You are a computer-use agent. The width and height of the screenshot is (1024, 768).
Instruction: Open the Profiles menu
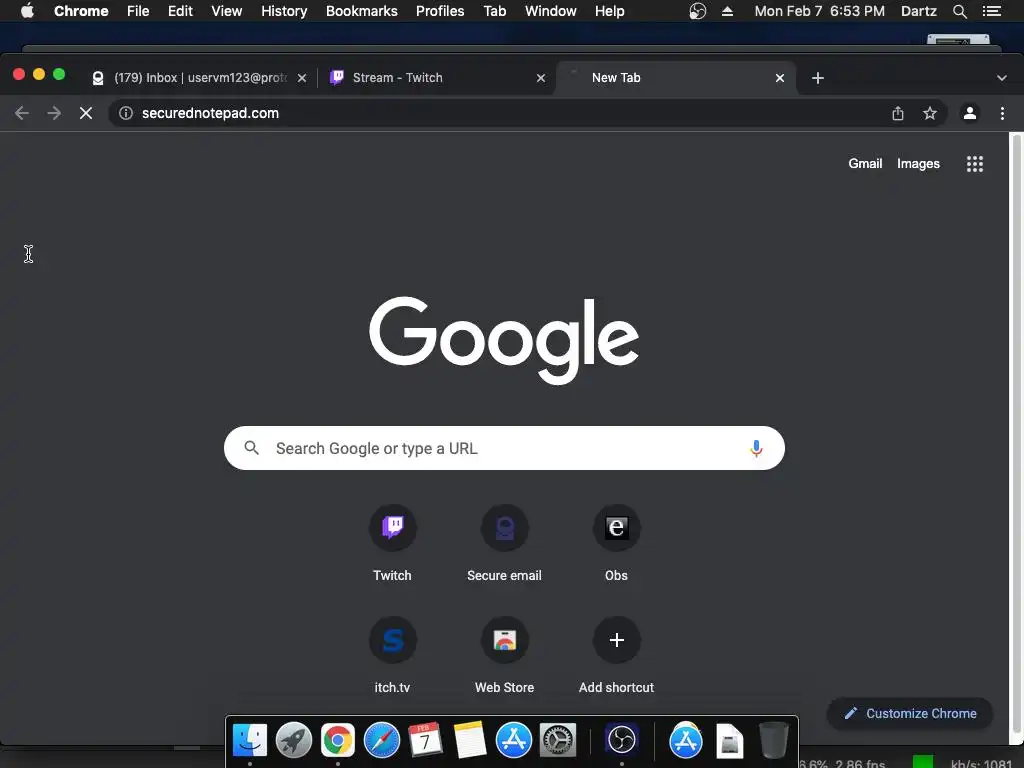[440, 11]
